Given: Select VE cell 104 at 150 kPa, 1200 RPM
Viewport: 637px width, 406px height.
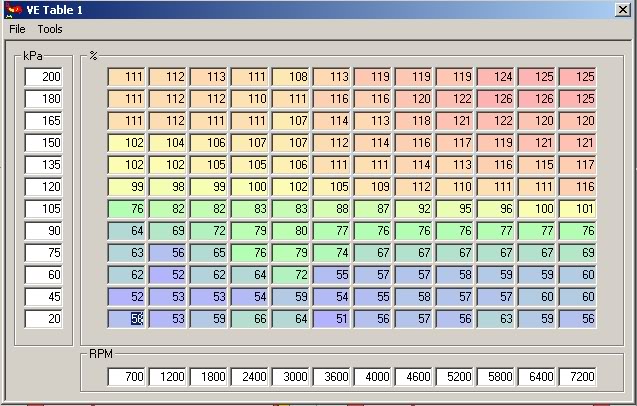Looking at the screenshot, I should click(x=167, y=143).
